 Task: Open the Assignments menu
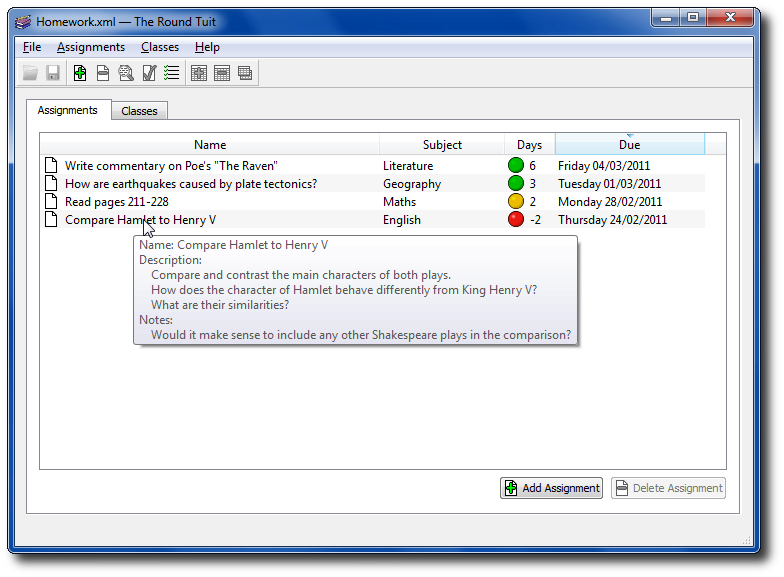click(91, 47)
